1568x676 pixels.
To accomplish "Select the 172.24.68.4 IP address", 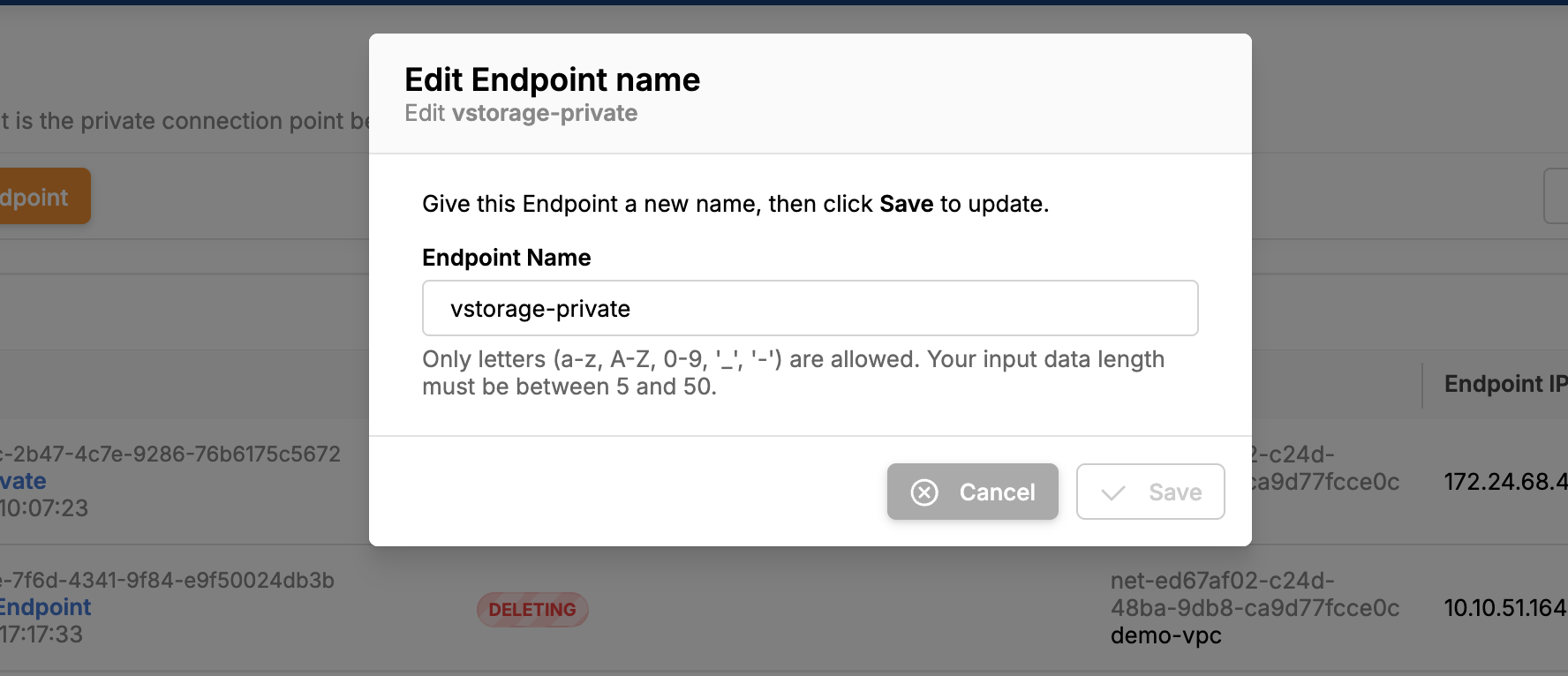I will click(1505, 482).
